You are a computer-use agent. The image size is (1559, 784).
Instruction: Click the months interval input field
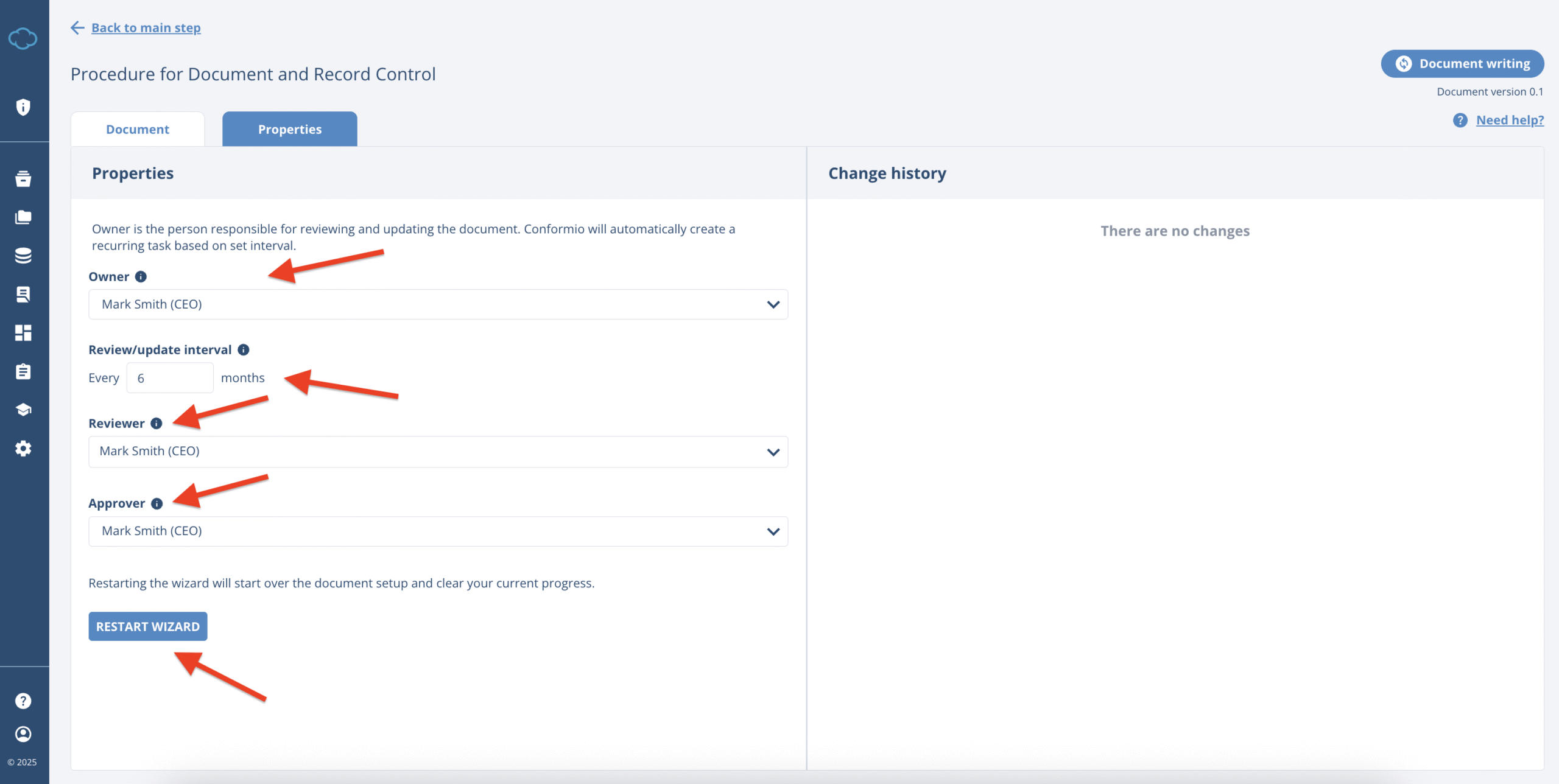tap(170, 378)
